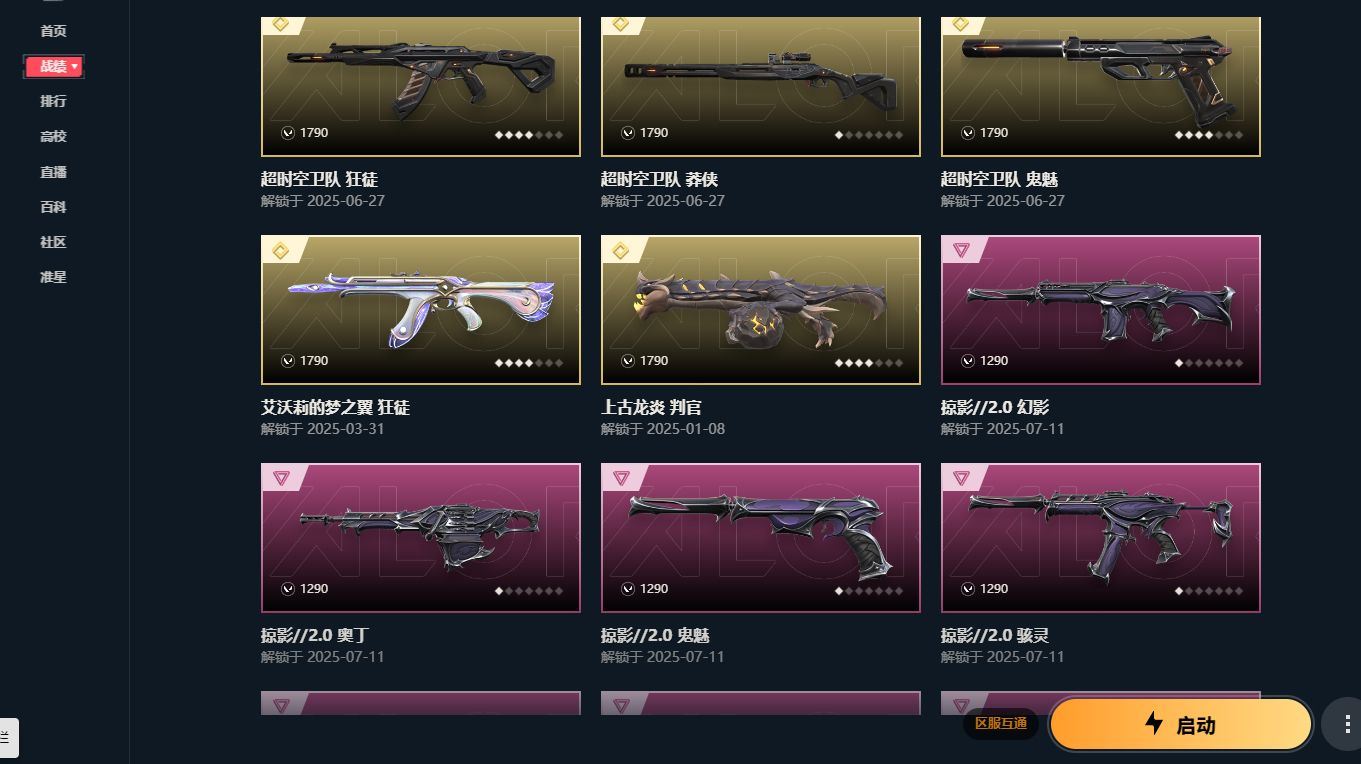Screen dimensions: 1361x764
Task: Open the 直播 sidebar section
Action: (53, 172)
